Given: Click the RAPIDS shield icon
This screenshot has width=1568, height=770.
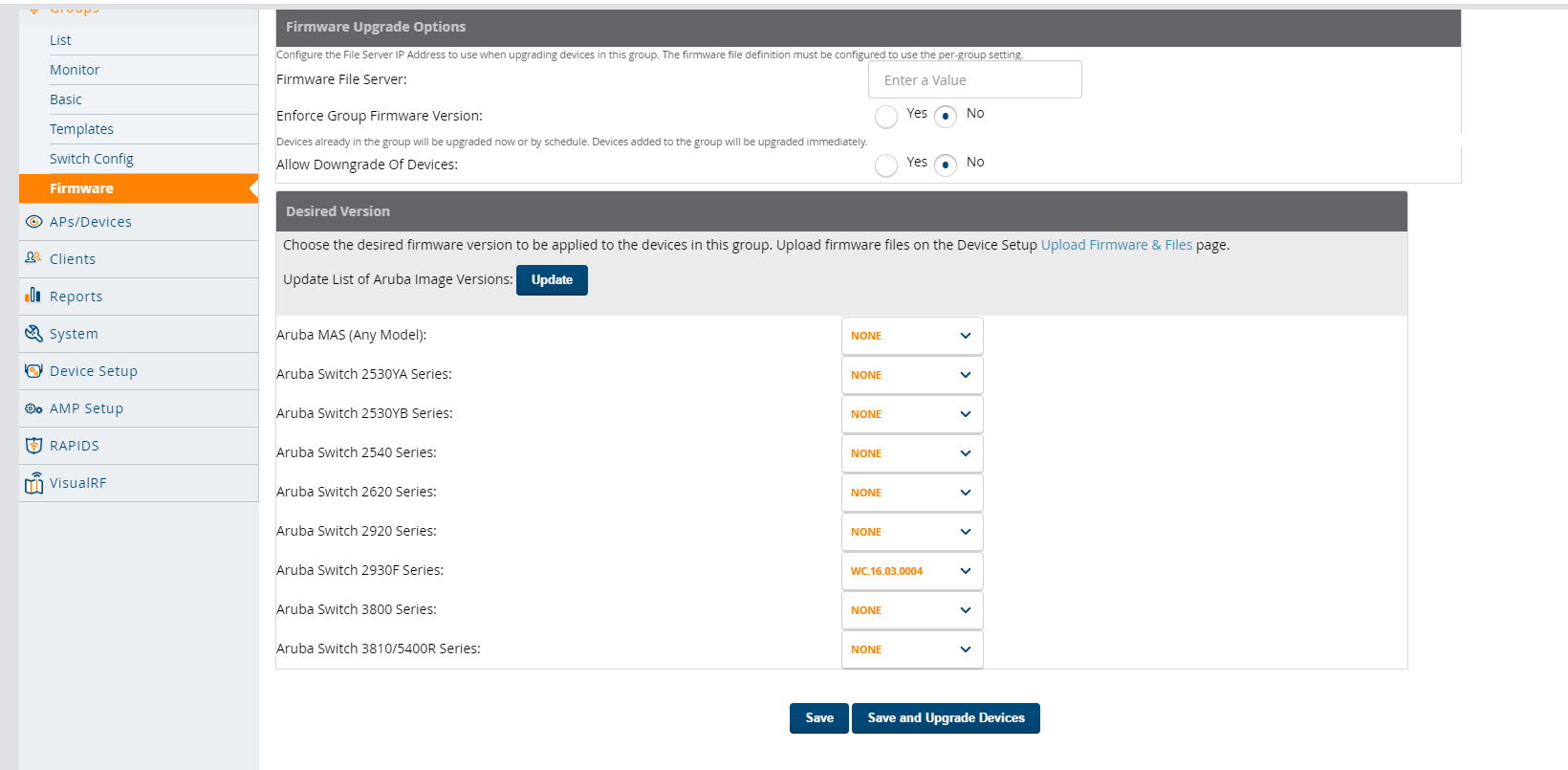Looking at the screenshot, I should 33,446.
